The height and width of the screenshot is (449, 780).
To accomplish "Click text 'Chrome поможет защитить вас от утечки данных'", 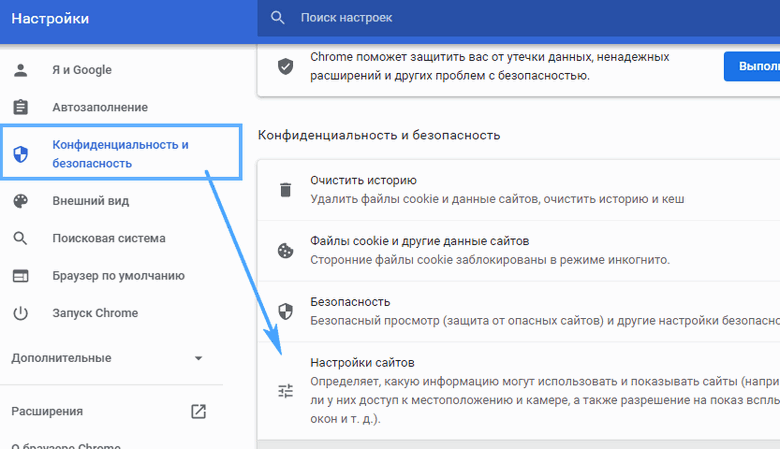I will [451, 57].
